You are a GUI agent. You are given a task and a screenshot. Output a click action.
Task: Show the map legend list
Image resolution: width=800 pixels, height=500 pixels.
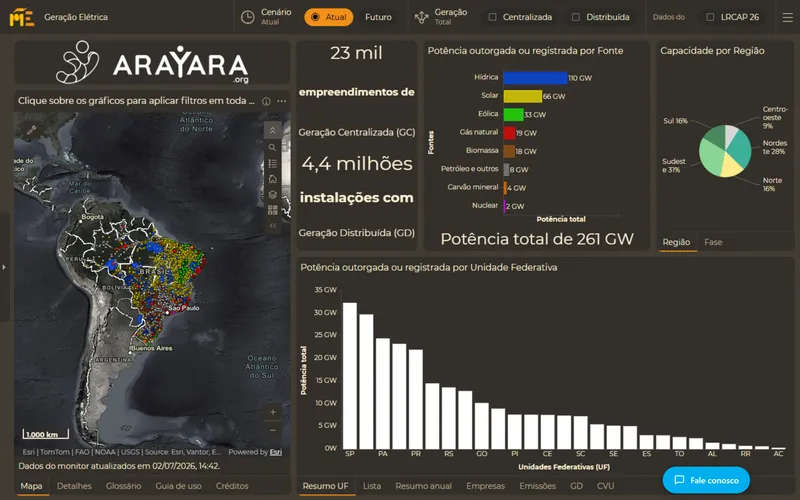click(x=272, y=163)
